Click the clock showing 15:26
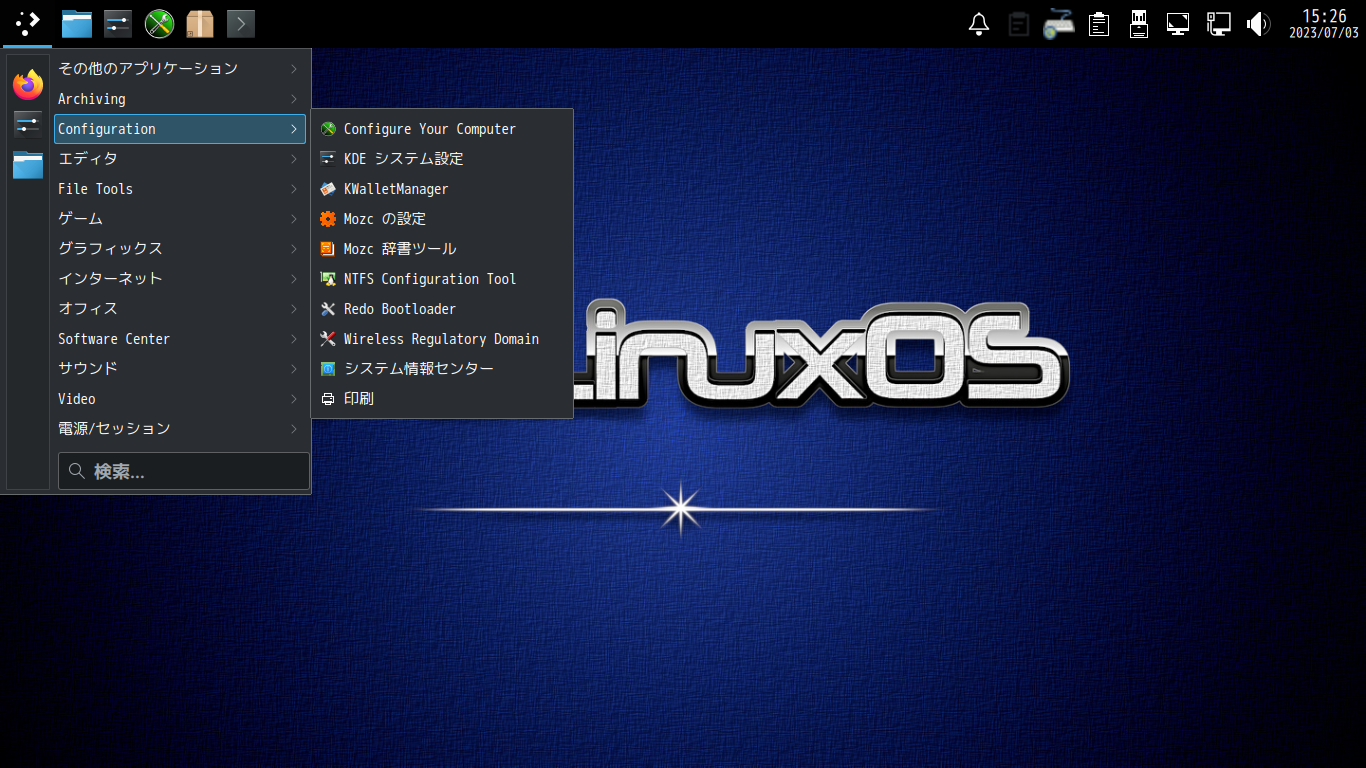 click(x=1324, y=24)
